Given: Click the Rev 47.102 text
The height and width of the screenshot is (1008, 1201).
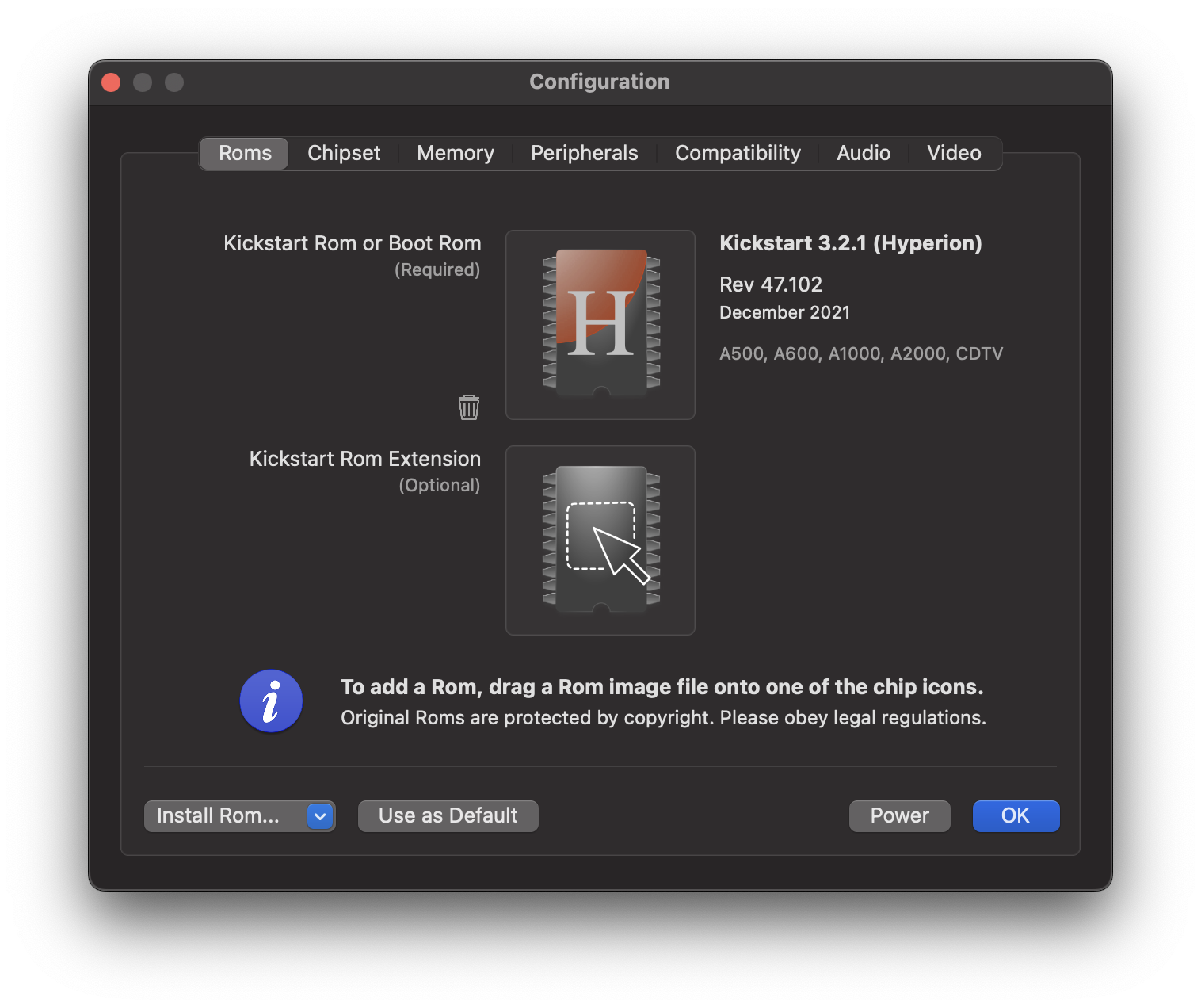Looking at the screenshot, I should click(771, 284).
